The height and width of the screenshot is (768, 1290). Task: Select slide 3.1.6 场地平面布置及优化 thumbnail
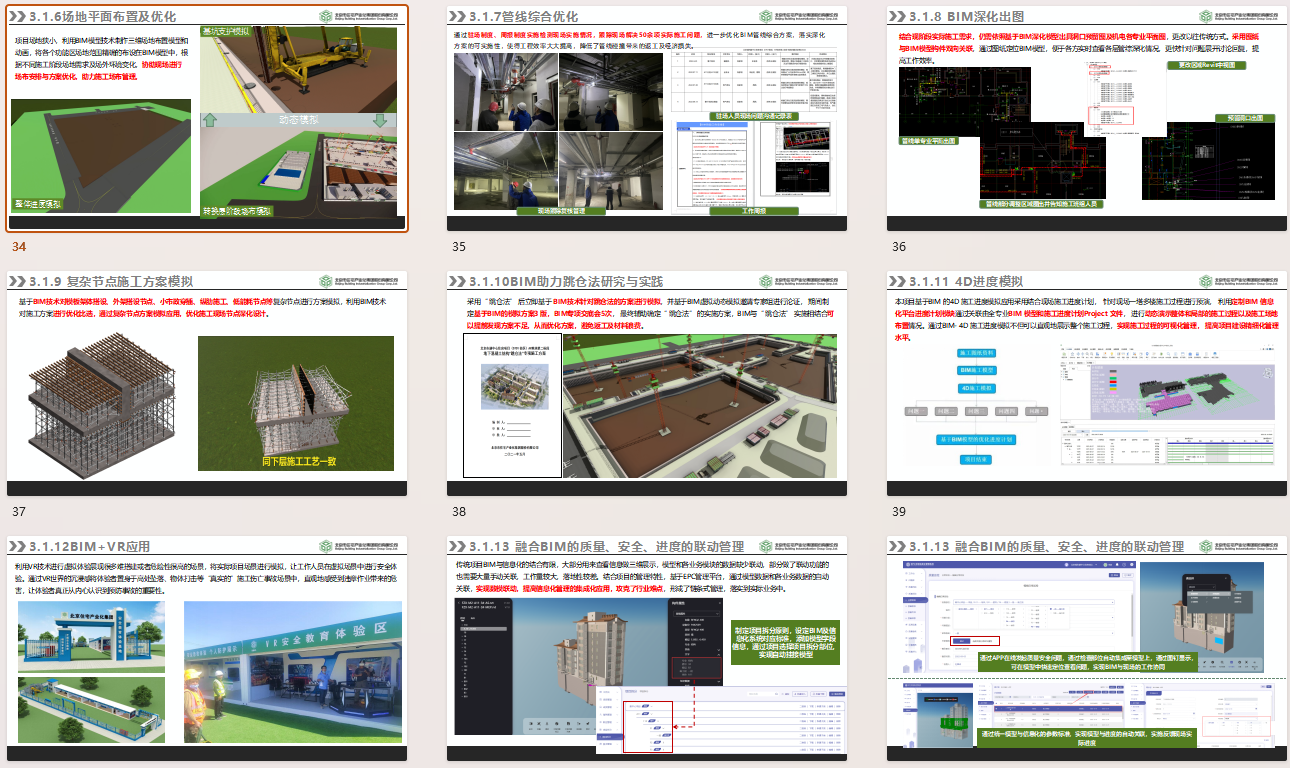coord(207,118)
